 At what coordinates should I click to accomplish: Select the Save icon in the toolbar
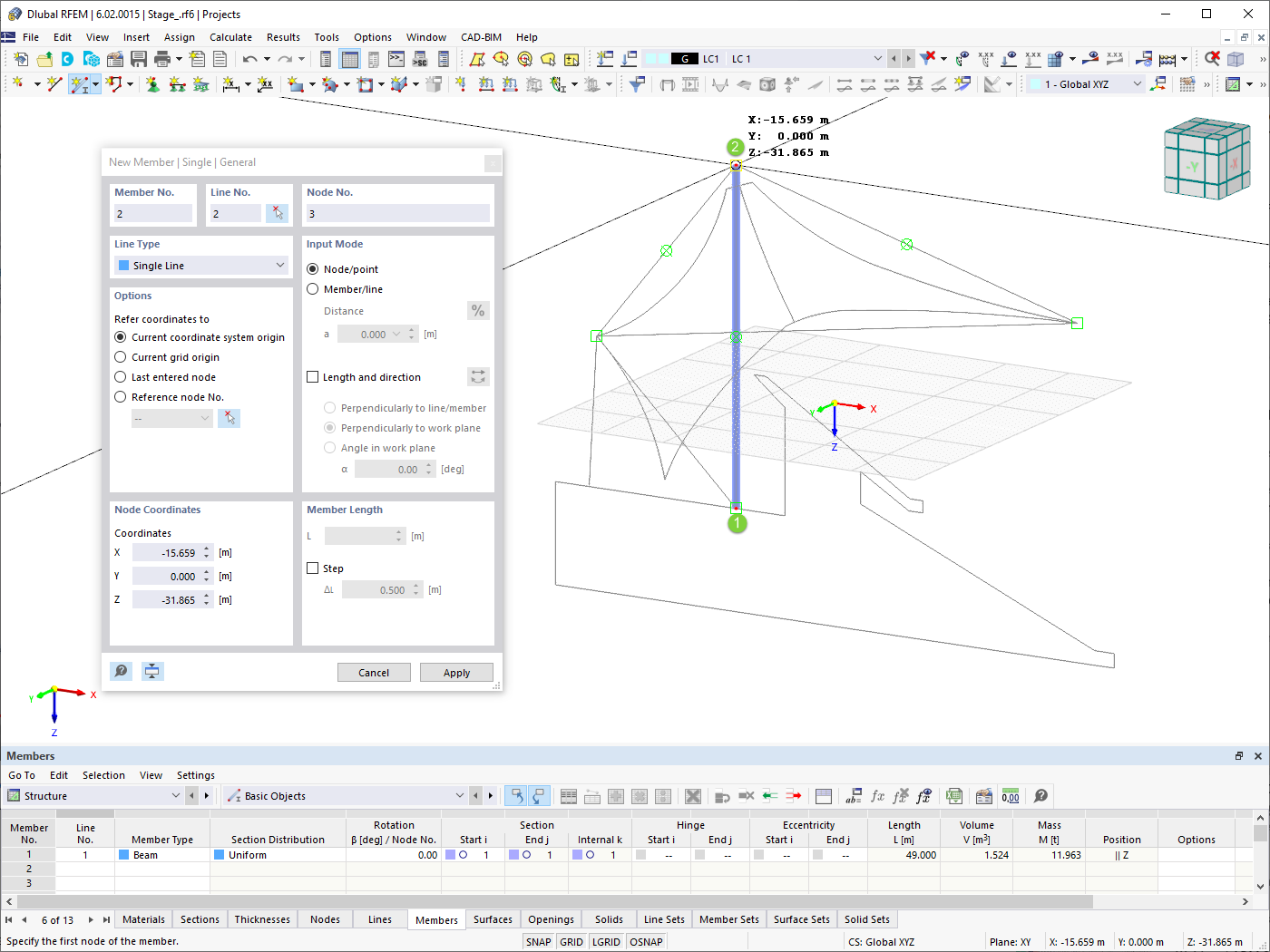click(x=138, y=58)
